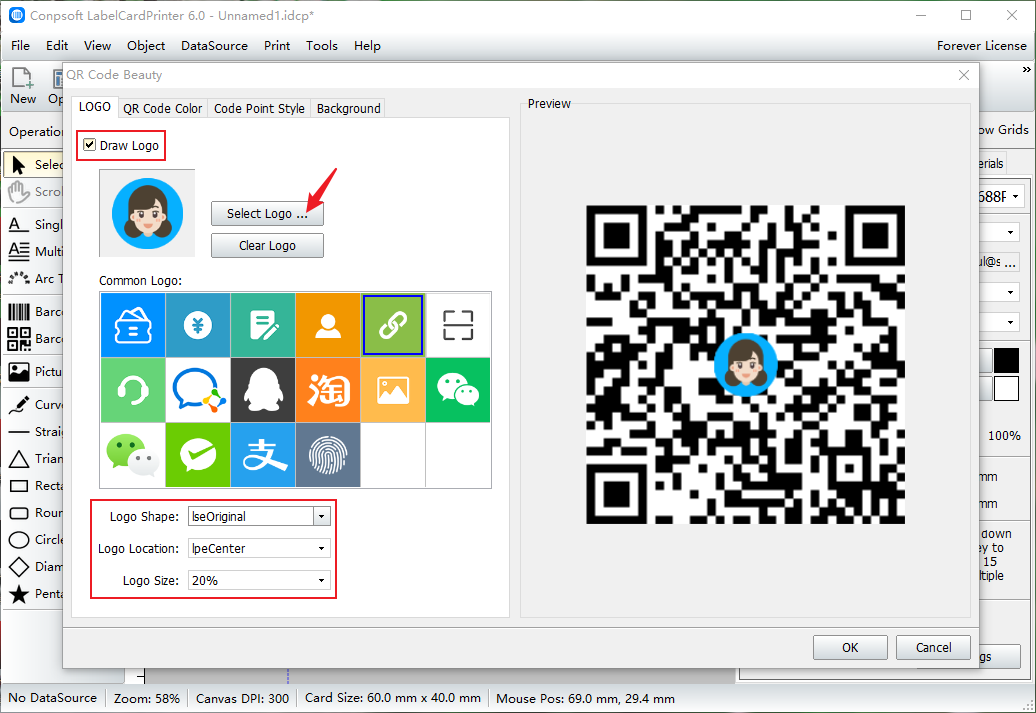
Task: Click the white color swatch
Action: [x=1006, y=389]
